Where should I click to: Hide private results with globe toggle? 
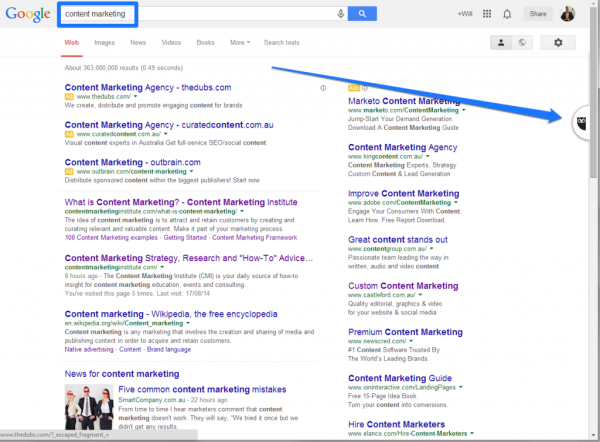pos(520,43)
